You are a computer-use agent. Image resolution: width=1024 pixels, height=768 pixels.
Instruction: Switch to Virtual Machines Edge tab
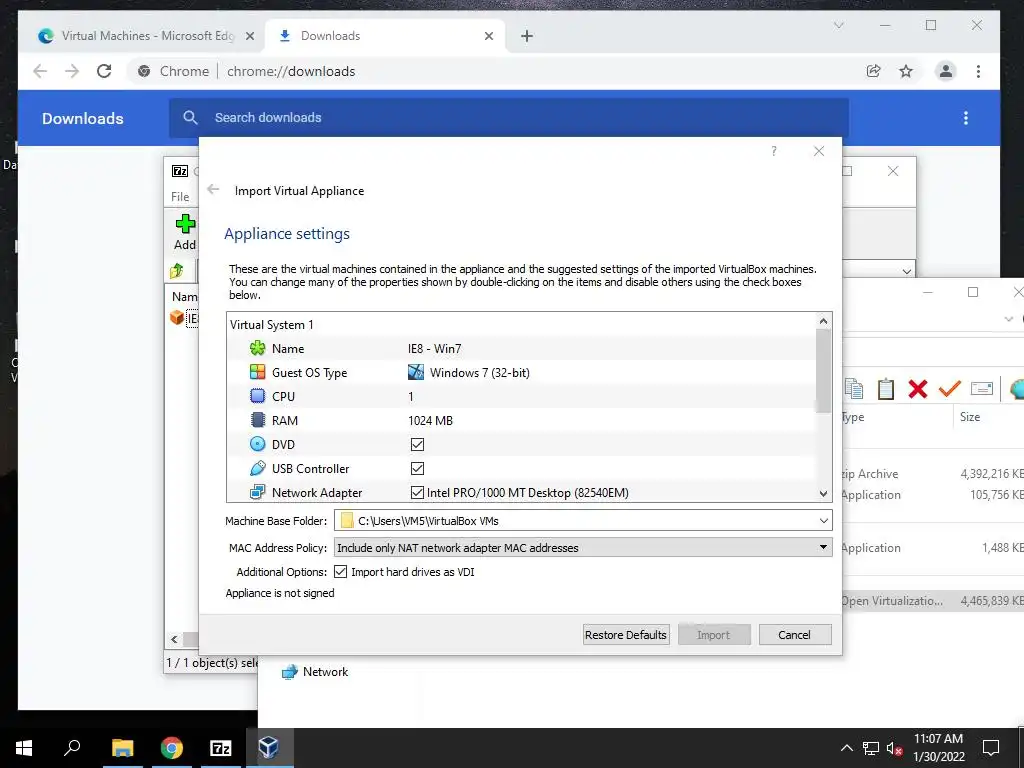[x=146, y=36]
